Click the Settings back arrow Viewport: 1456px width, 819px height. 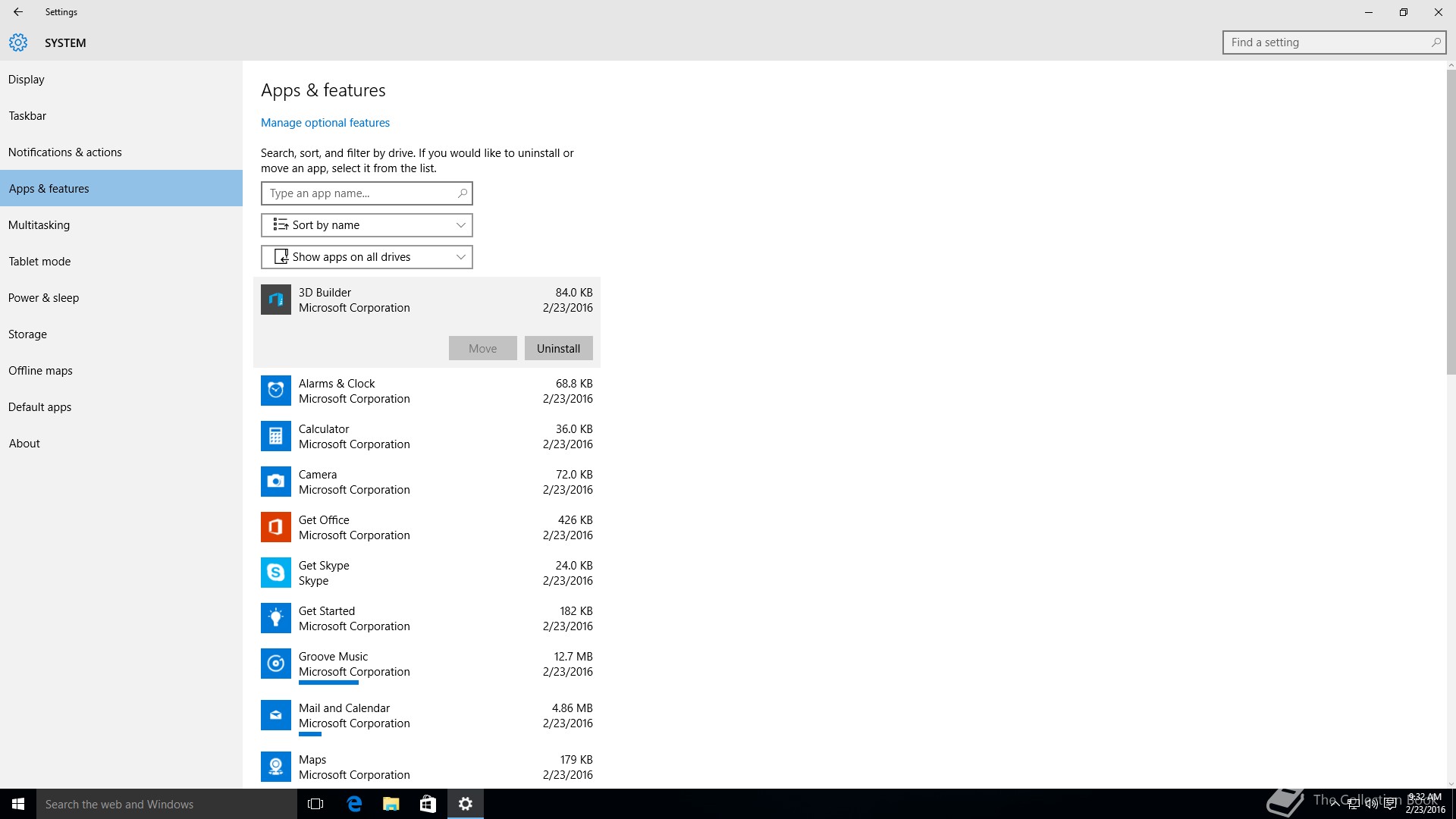click(x=18, y=12)
